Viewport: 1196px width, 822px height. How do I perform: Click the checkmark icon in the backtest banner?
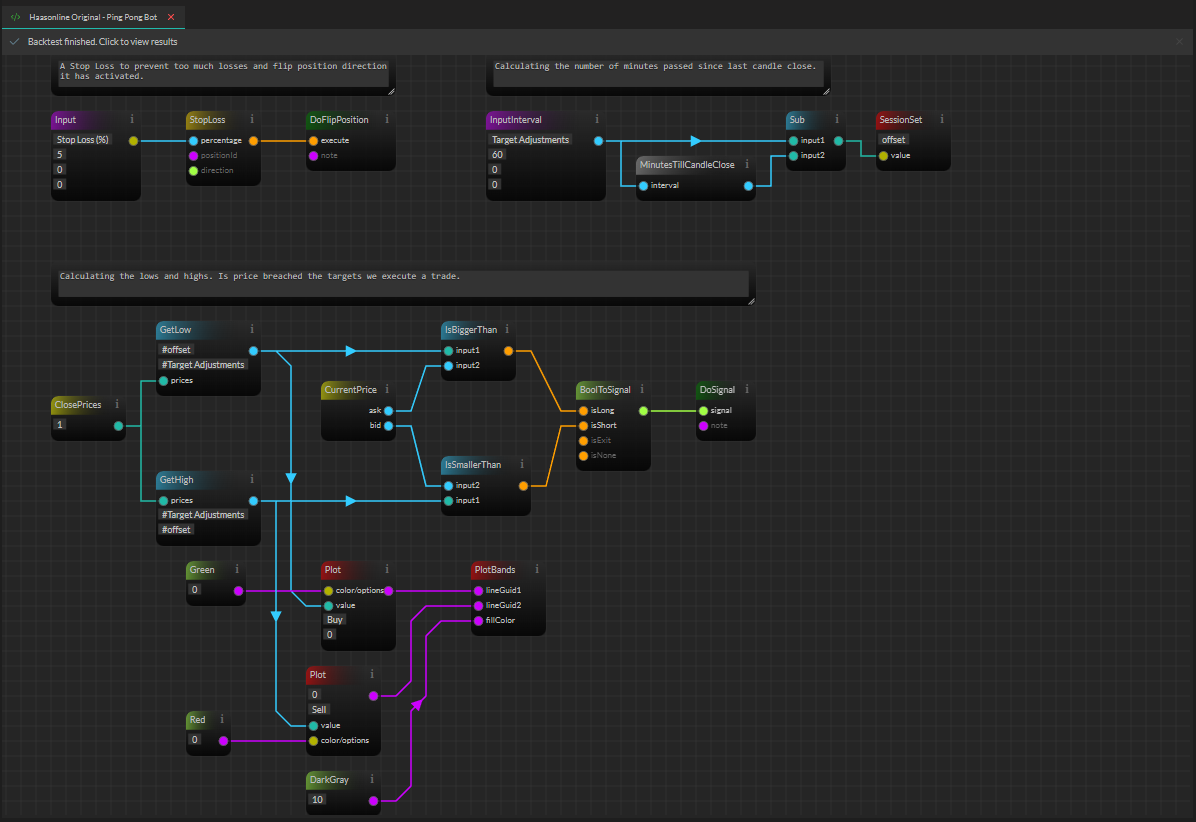[13, 41]
